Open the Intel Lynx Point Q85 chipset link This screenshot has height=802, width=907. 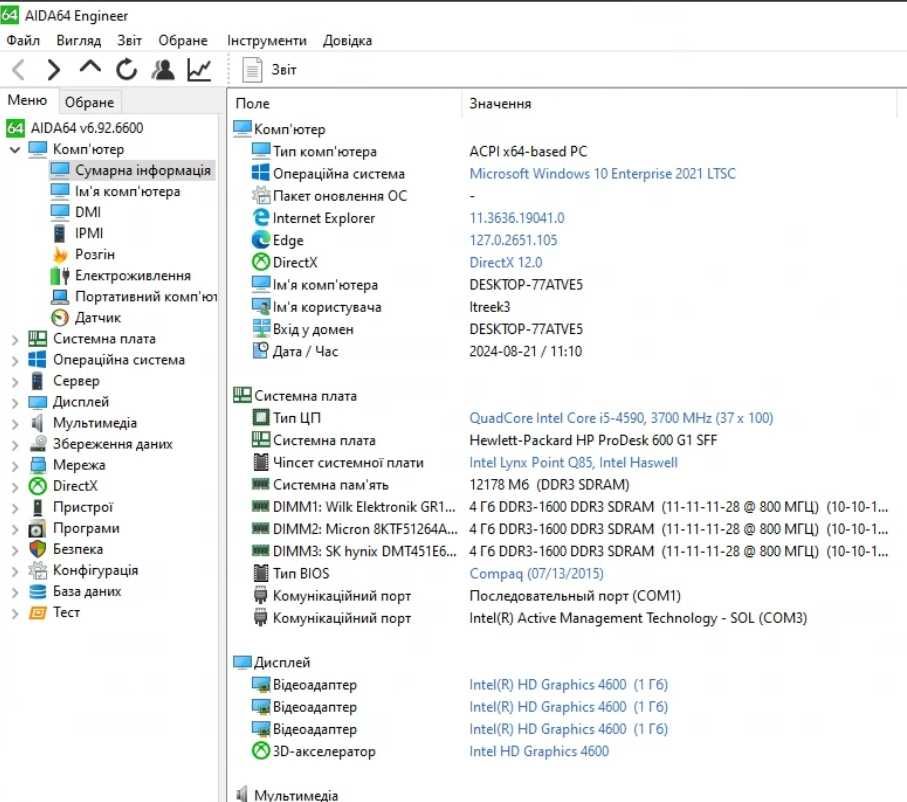573,462
